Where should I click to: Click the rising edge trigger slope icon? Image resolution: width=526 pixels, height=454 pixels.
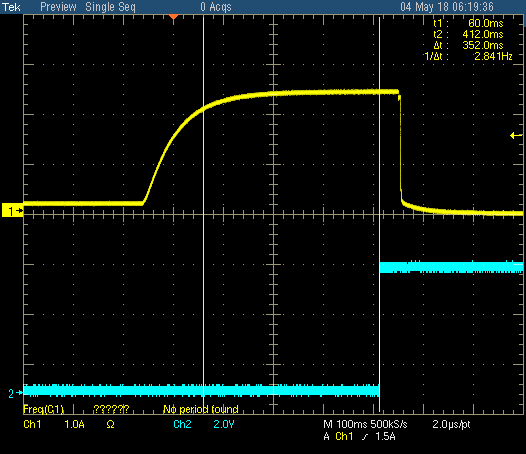click(x=365, y=436)
